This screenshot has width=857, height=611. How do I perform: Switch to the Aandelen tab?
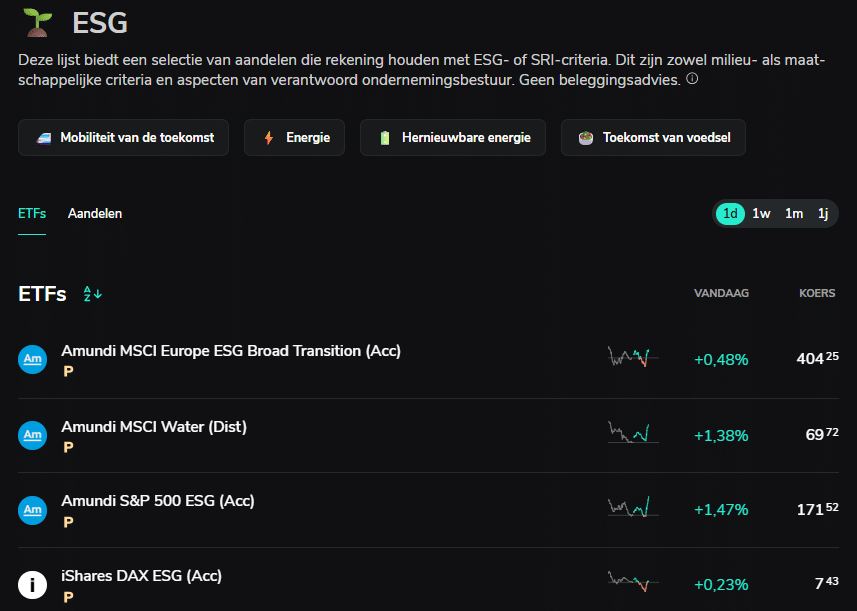coord(95,214)
